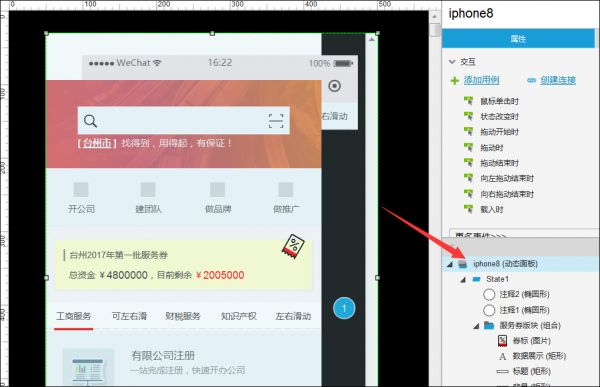Select 数据展示 (矩形) row in outline

[521, 356]
